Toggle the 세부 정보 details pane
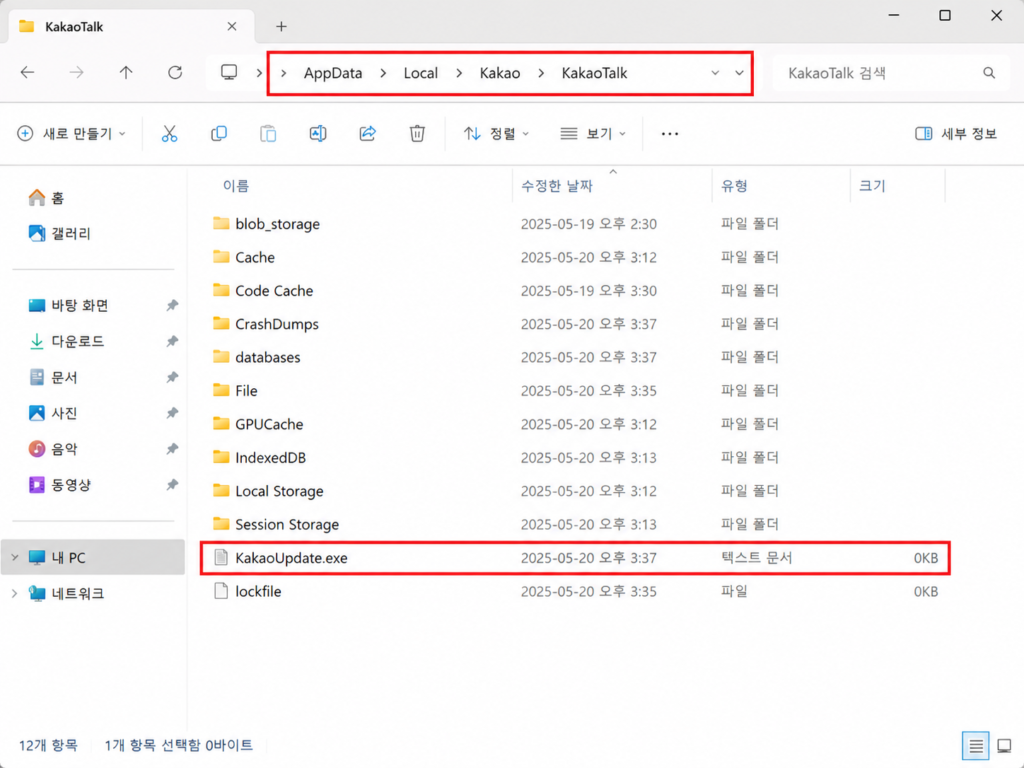 pos(956,134)
